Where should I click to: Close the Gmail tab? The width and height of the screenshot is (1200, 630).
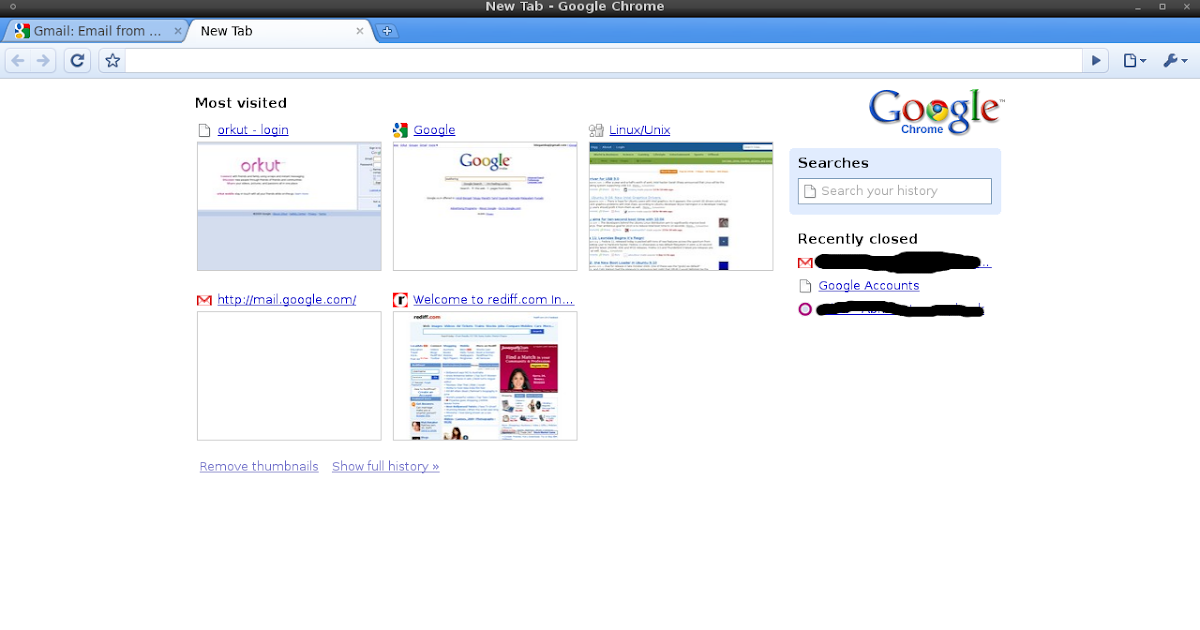click(x=177, y=31)
